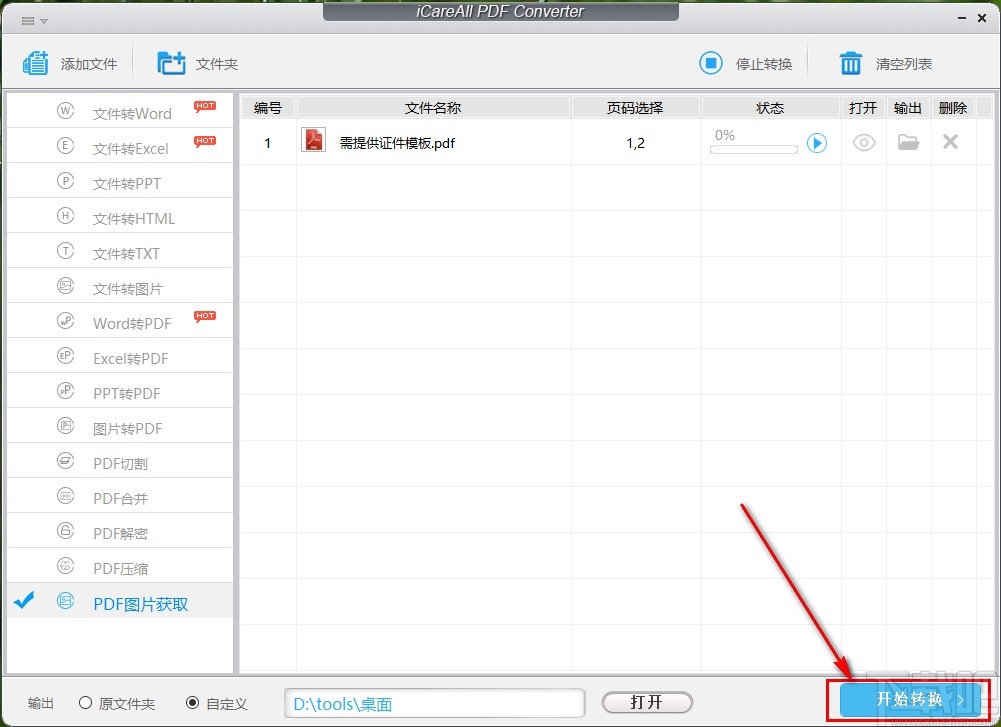Open the PDF解密 (decrypt) function
This screenshot has height=727, width=1001.
[x=120, y=531]
